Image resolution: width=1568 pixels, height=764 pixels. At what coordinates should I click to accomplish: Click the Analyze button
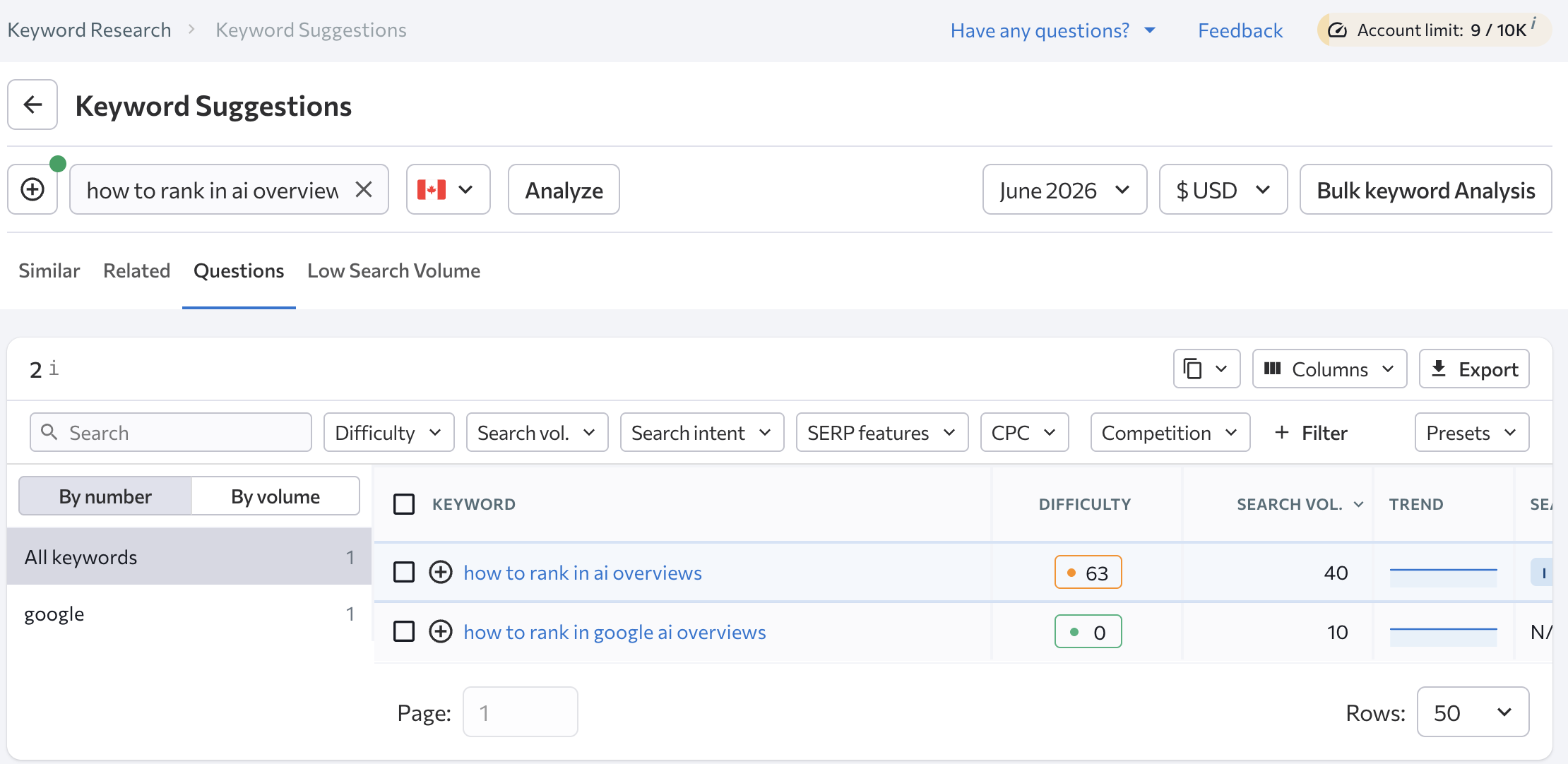(564, 189)
